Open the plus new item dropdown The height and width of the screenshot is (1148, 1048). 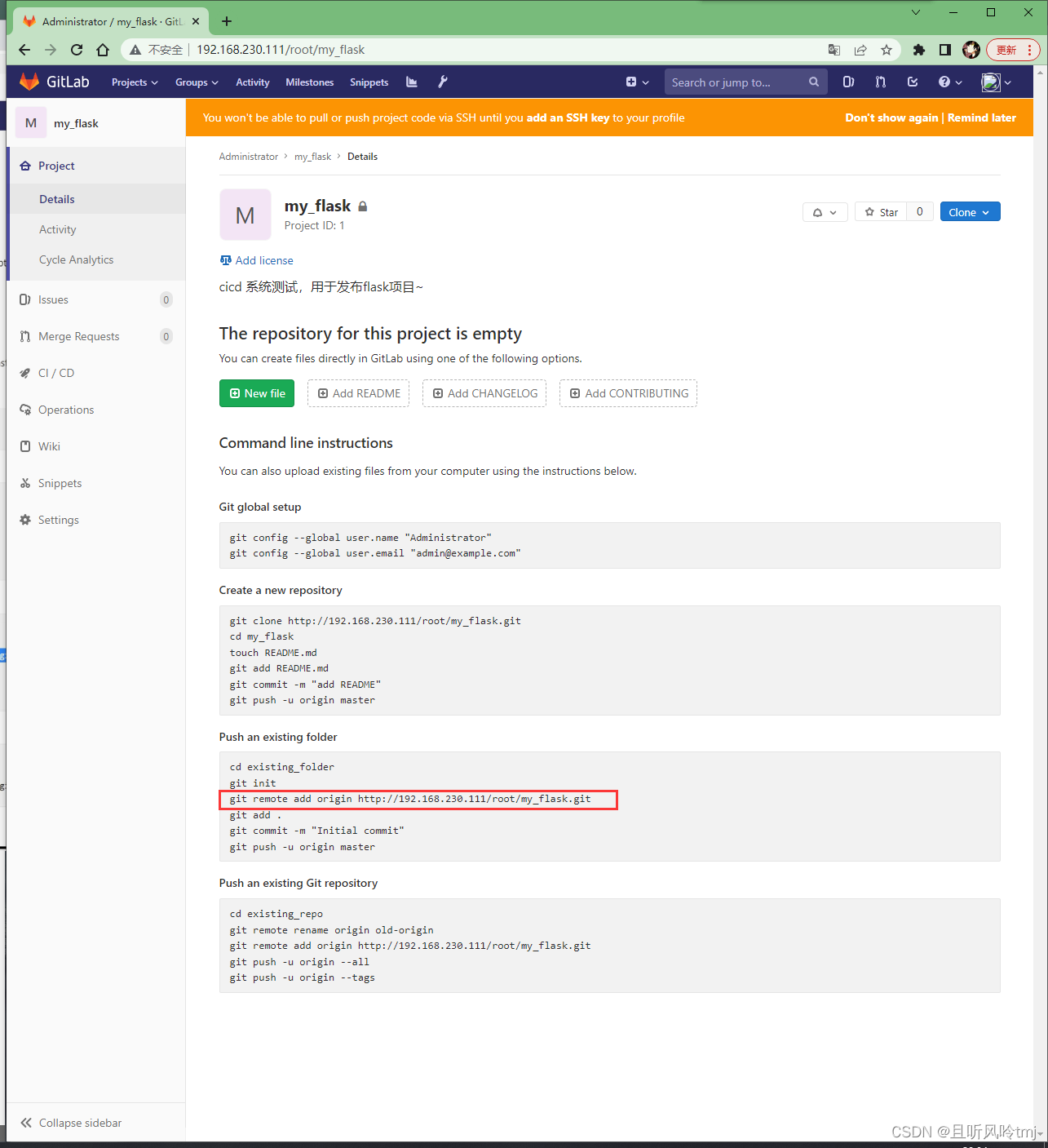(x=637, y=82)
